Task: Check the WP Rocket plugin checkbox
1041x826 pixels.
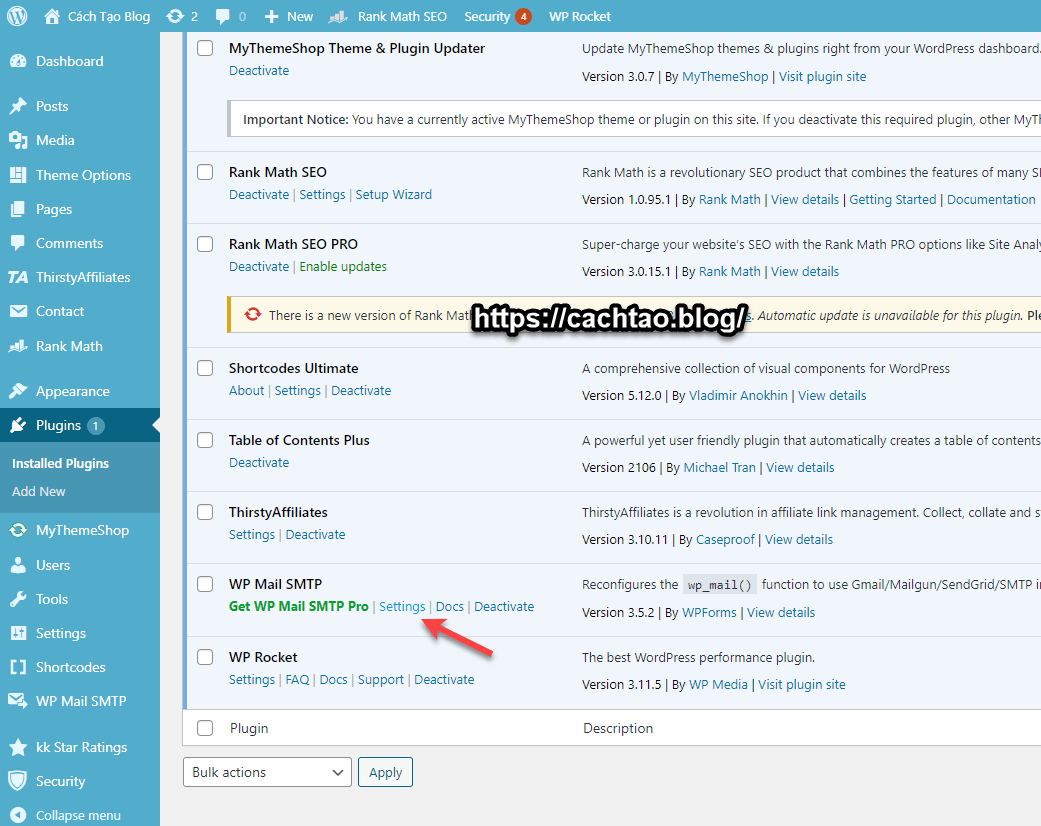Action: click(x=205, y=657)
